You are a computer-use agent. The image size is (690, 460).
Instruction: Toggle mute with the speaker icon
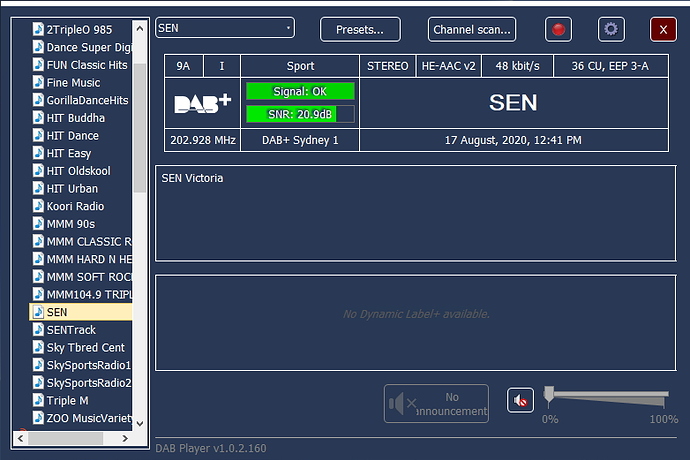click(520, 400)
